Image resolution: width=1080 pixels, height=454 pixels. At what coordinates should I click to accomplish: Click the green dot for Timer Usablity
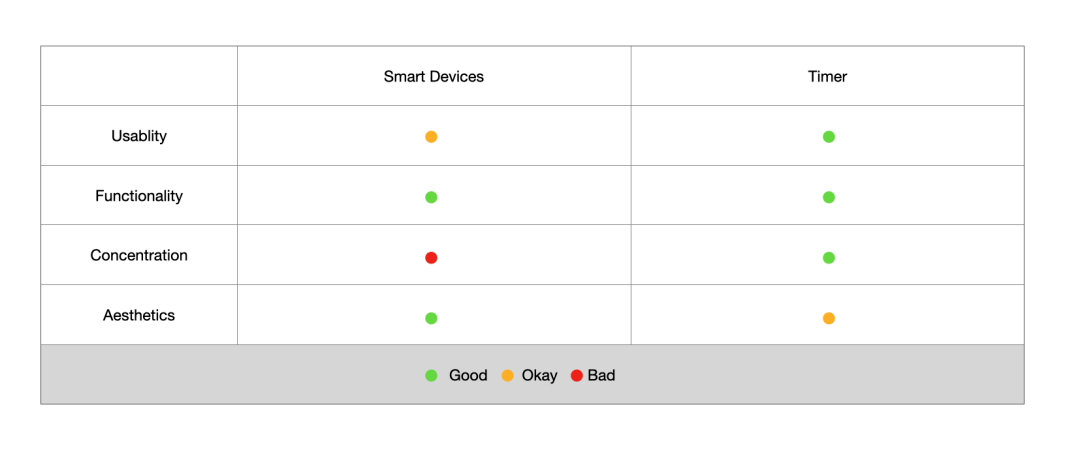[x=829, y=137]
